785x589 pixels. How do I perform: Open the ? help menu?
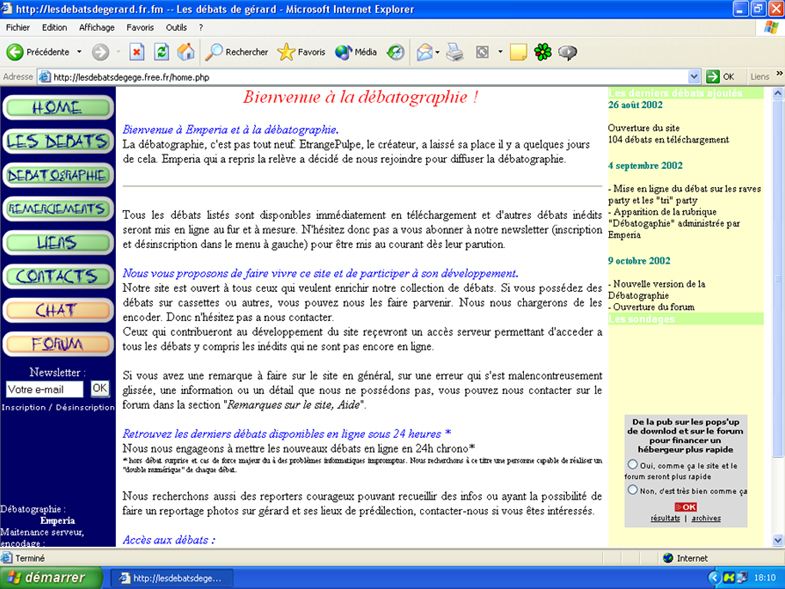click(201, 28)
